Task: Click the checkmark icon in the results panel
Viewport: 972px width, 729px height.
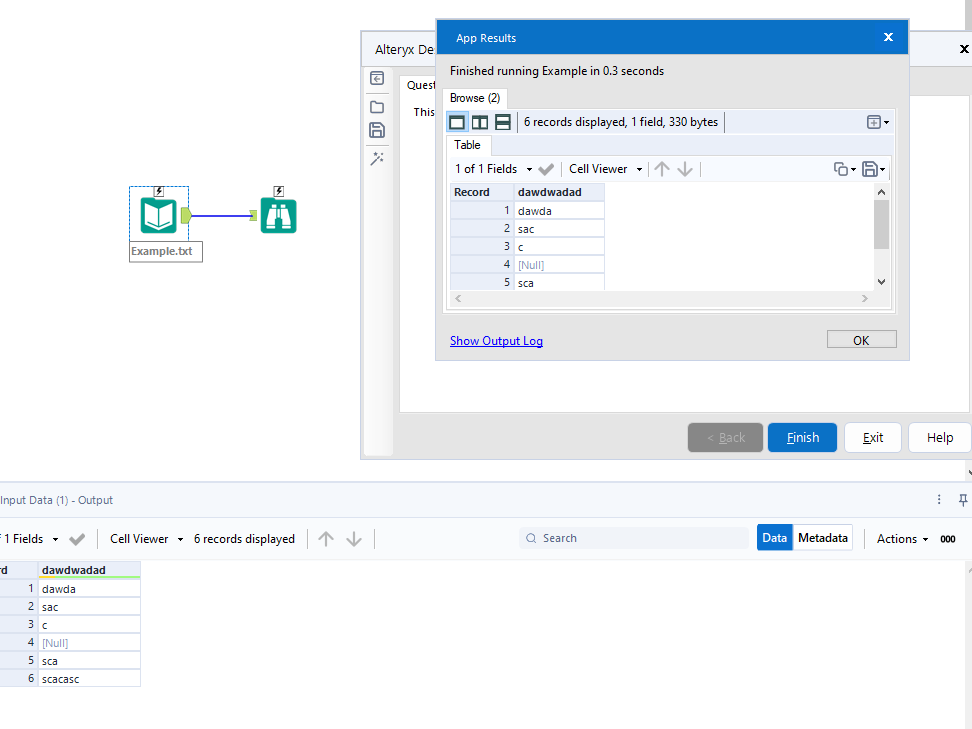Action: point(77,539)
